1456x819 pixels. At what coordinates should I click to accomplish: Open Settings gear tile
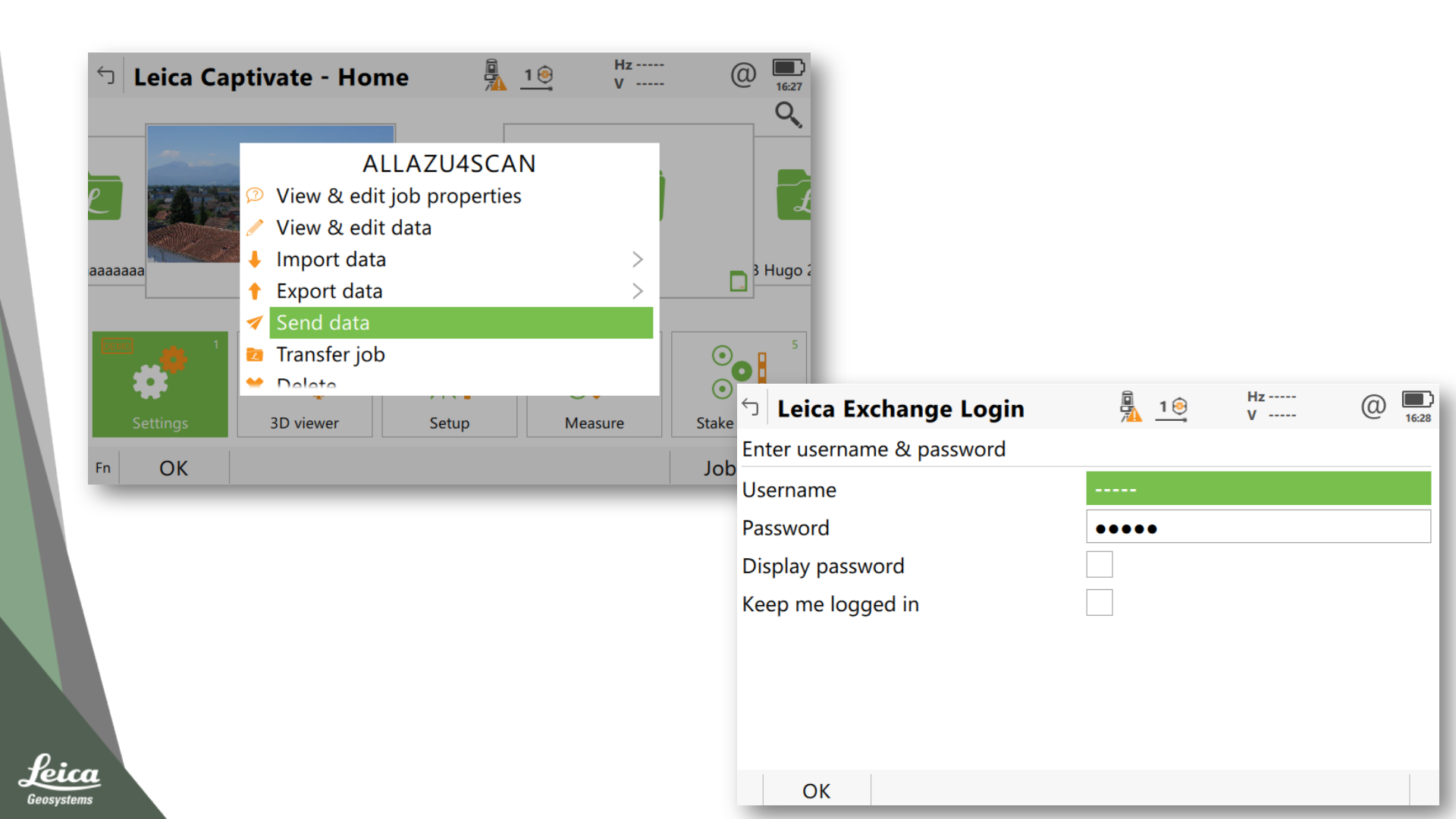160,384
